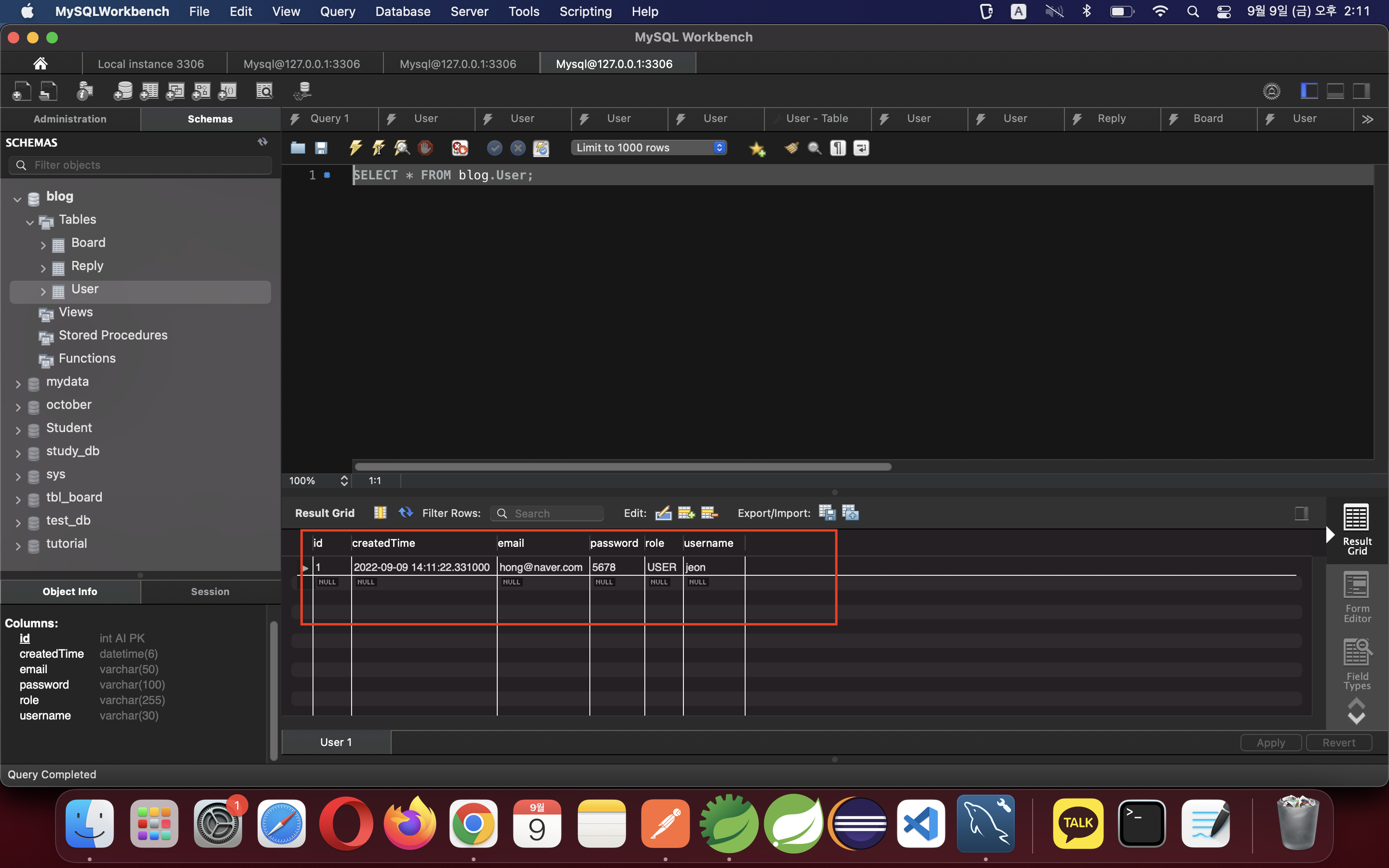Viewport: 1389px width, 868px height.
Task: Open Query 1 editor tab
Action: point(329,118)
